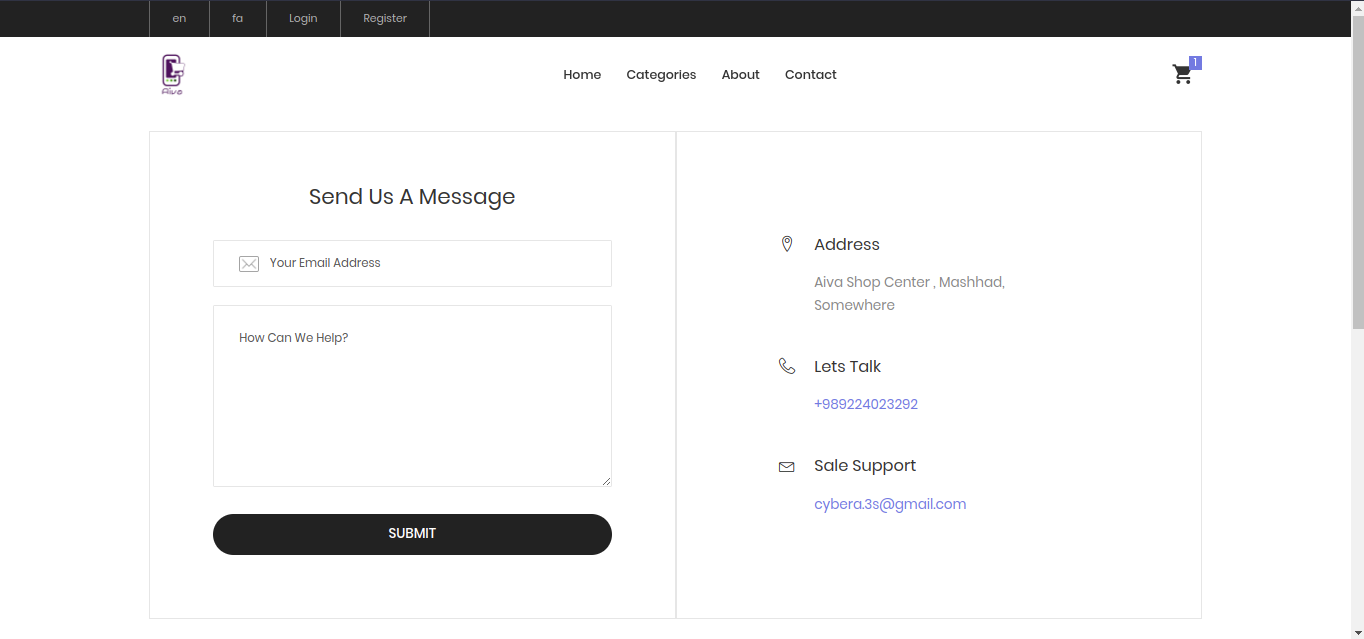The image size is (1364, 639).
Task: Click the cart item count badge
Action: [1195, 63]
